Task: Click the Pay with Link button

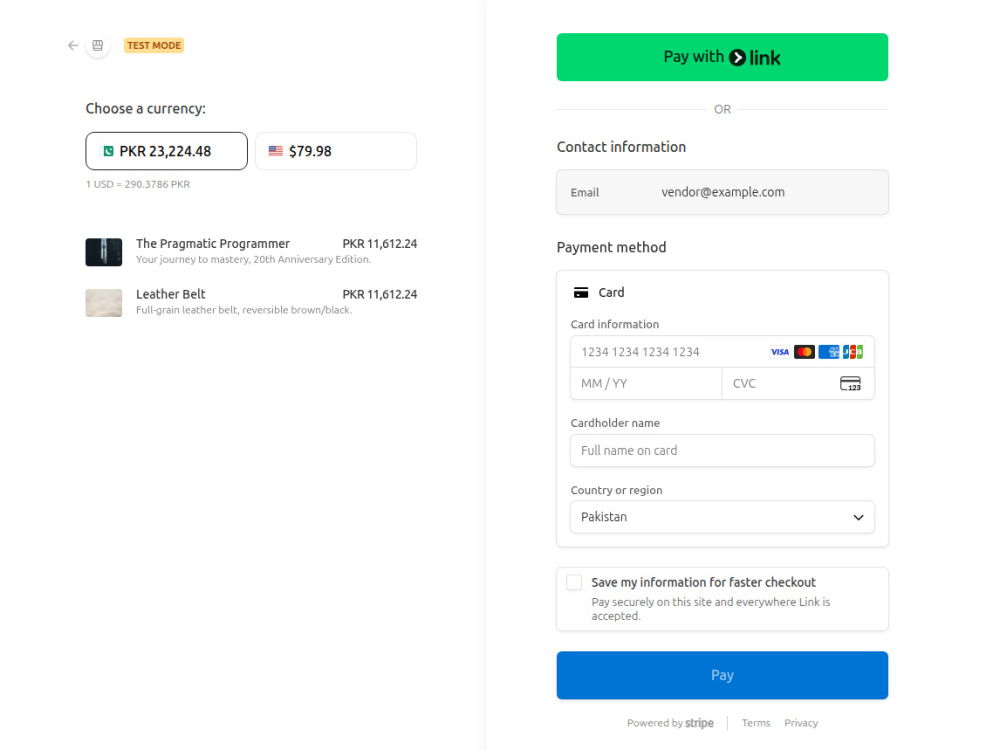Action: [x=722, y=57]
